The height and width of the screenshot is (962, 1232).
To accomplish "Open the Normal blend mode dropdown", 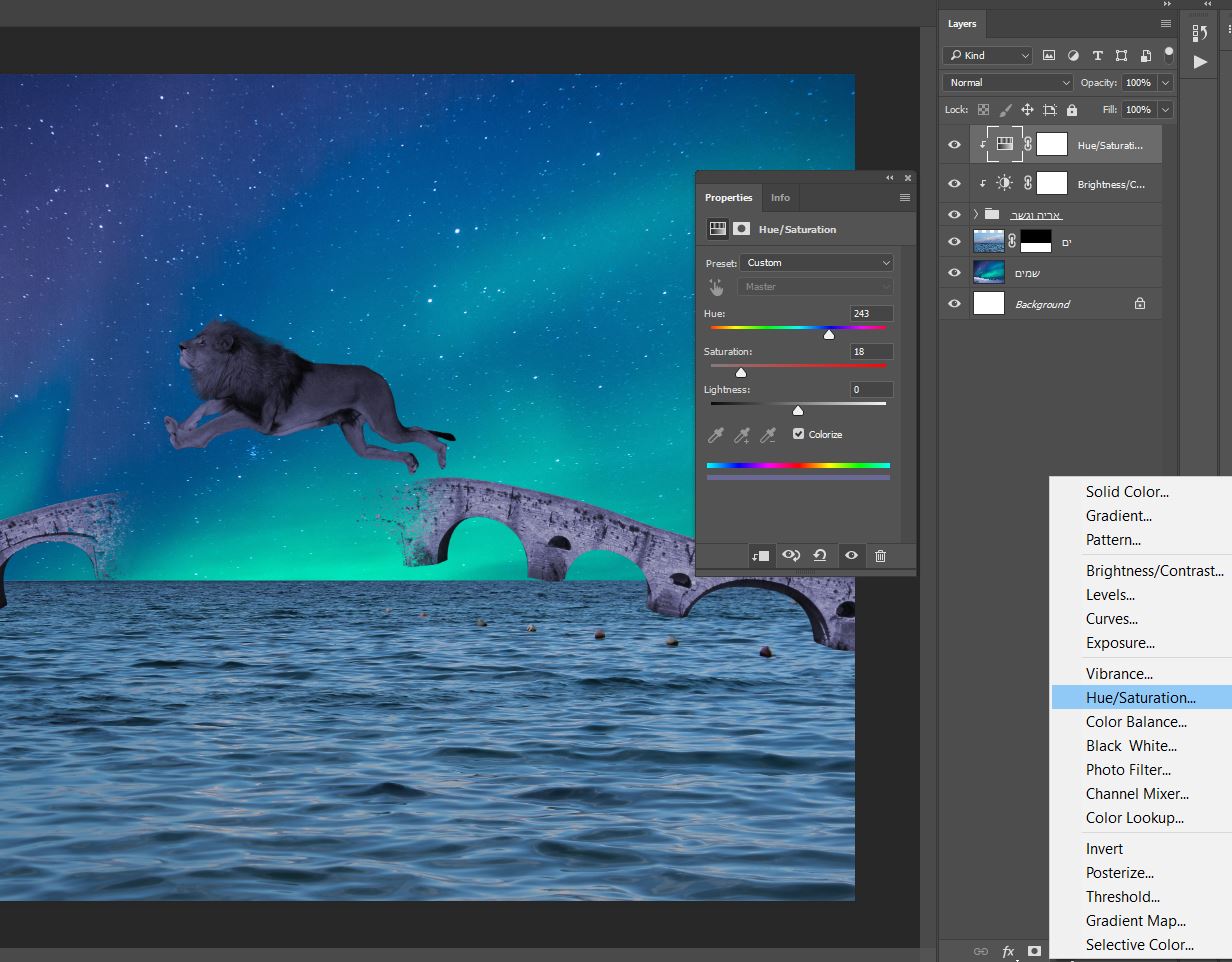I will click(1008, 83).
